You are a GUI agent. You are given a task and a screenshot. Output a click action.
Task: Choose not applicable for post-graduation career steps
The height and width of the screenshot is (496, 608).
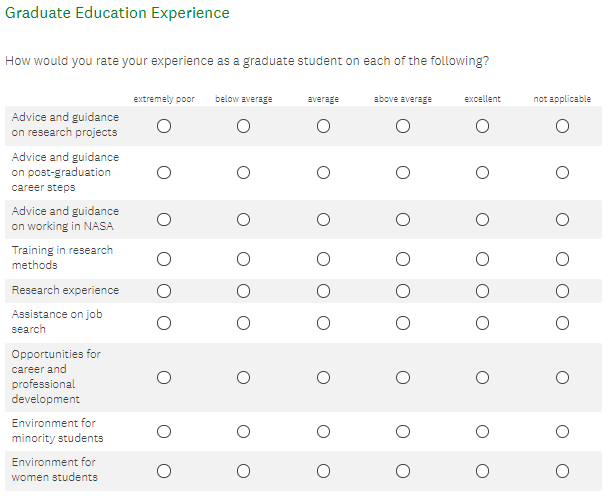[563, 173]
